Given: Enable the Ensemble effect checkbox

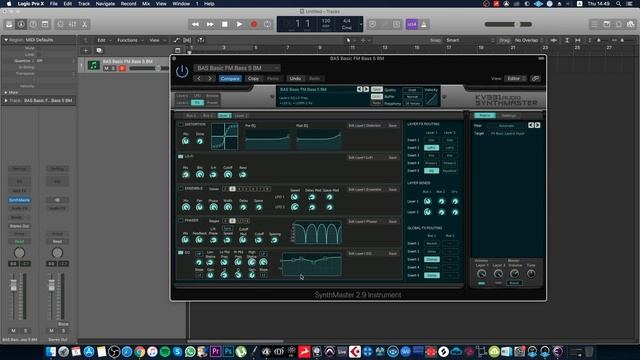Looking at the screenshot, I should [x=180, y=189].
